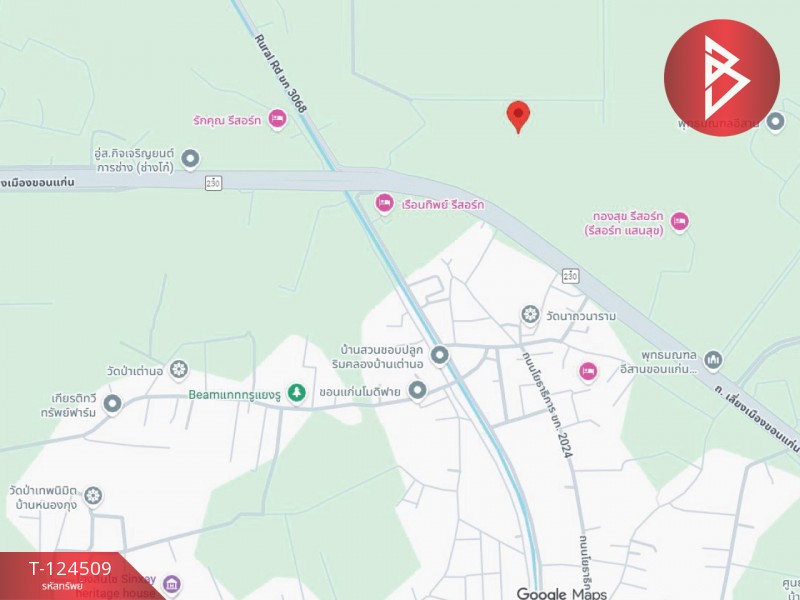
Task: Click the red location pin marker
Action: (518, 117)
